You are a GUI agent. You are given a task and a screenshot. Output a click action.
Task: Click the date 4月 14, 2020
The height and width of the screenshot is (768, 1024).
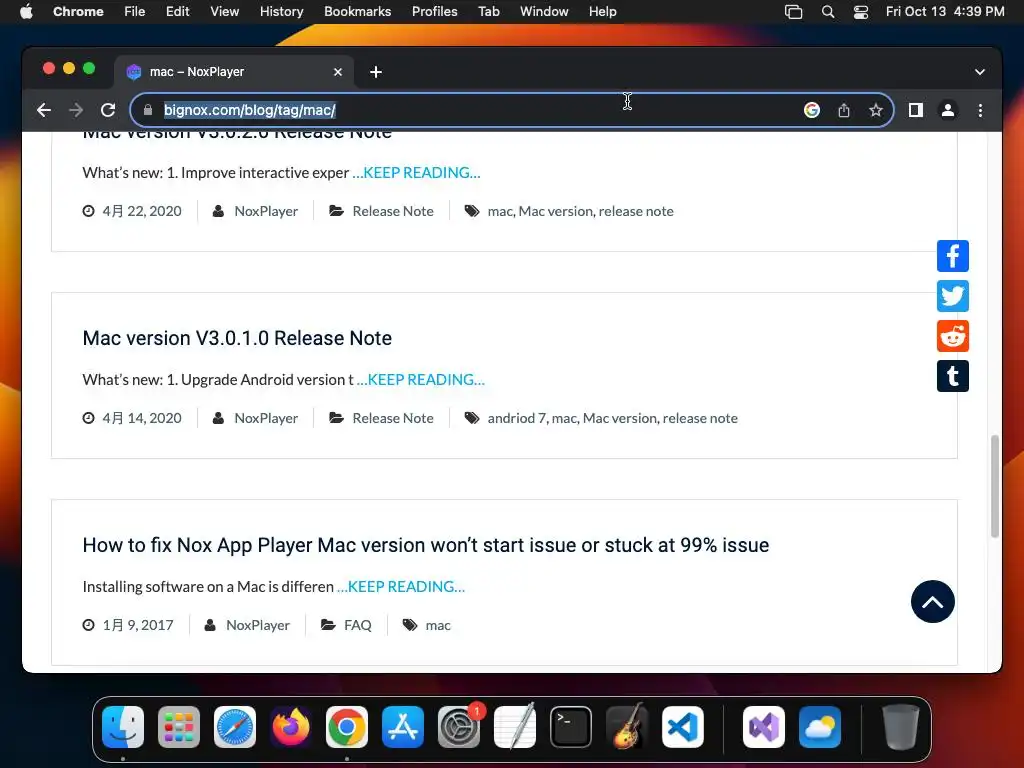pos(142,418)
